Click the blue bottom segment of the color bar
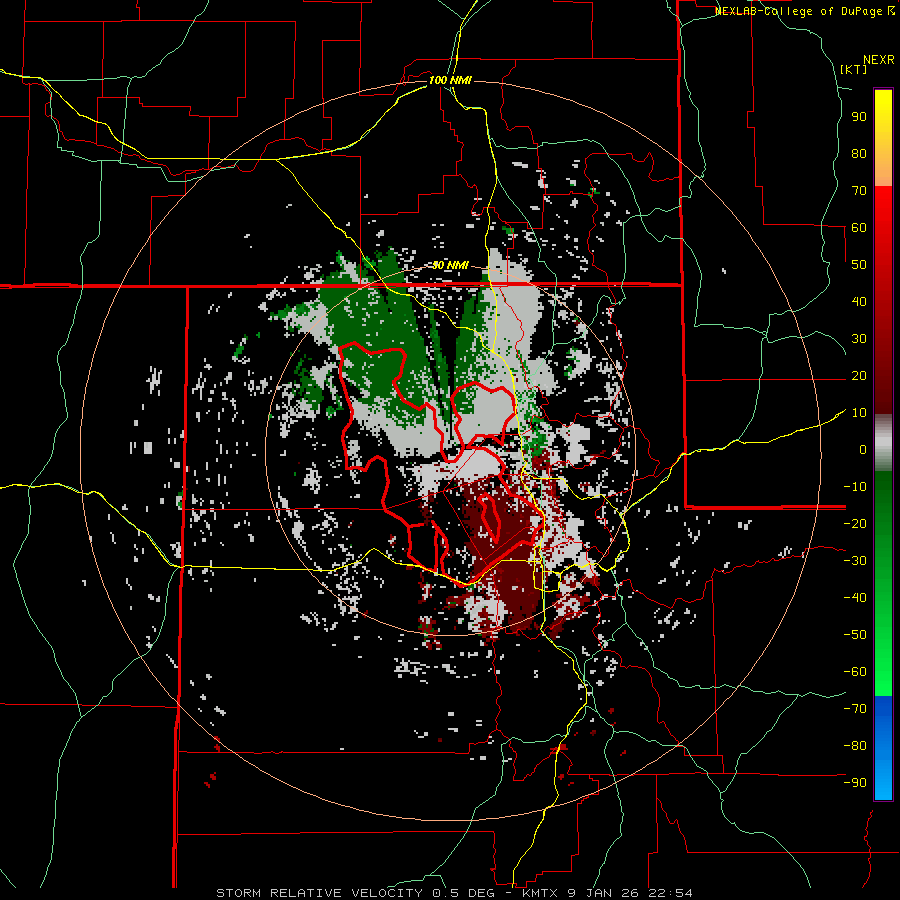This screenshot has width=900, height=900. (883, 748)
